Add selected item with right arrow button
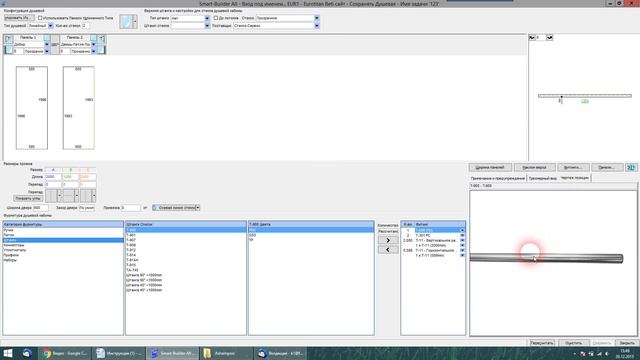The height and width of the screenshot is (360, 640). tap(388, 240)
